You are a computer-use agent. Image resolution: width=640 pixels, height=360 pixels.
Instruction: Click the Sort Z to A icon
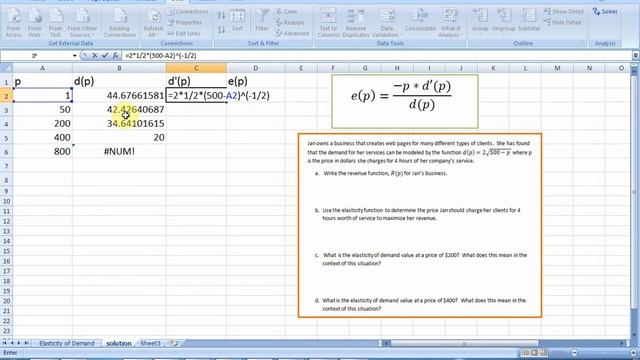click(x=221, y=30)
